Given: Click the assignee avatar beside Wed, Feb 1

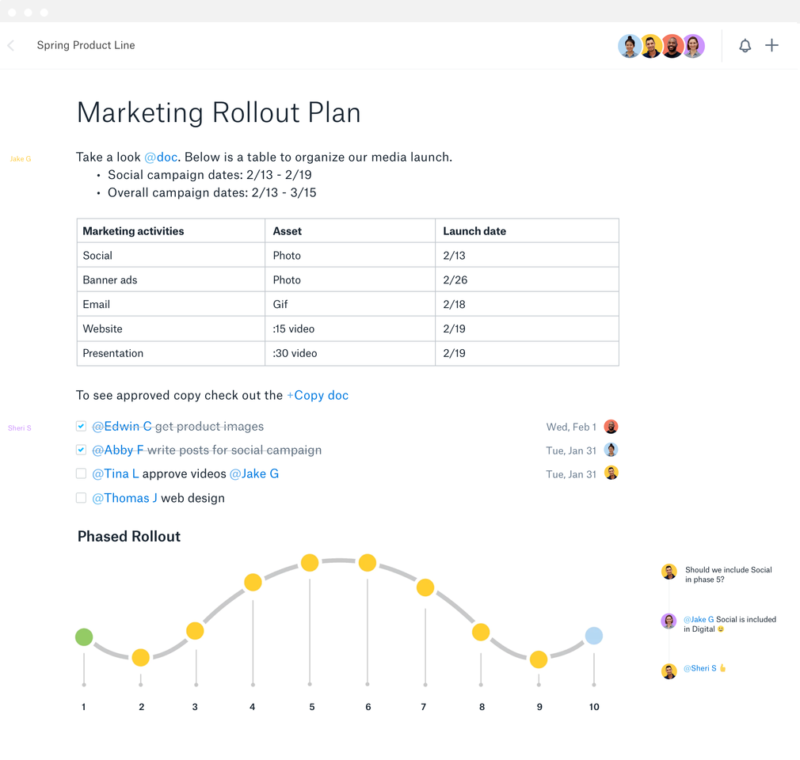Looking at the screenshot, I should pos(611,426).
